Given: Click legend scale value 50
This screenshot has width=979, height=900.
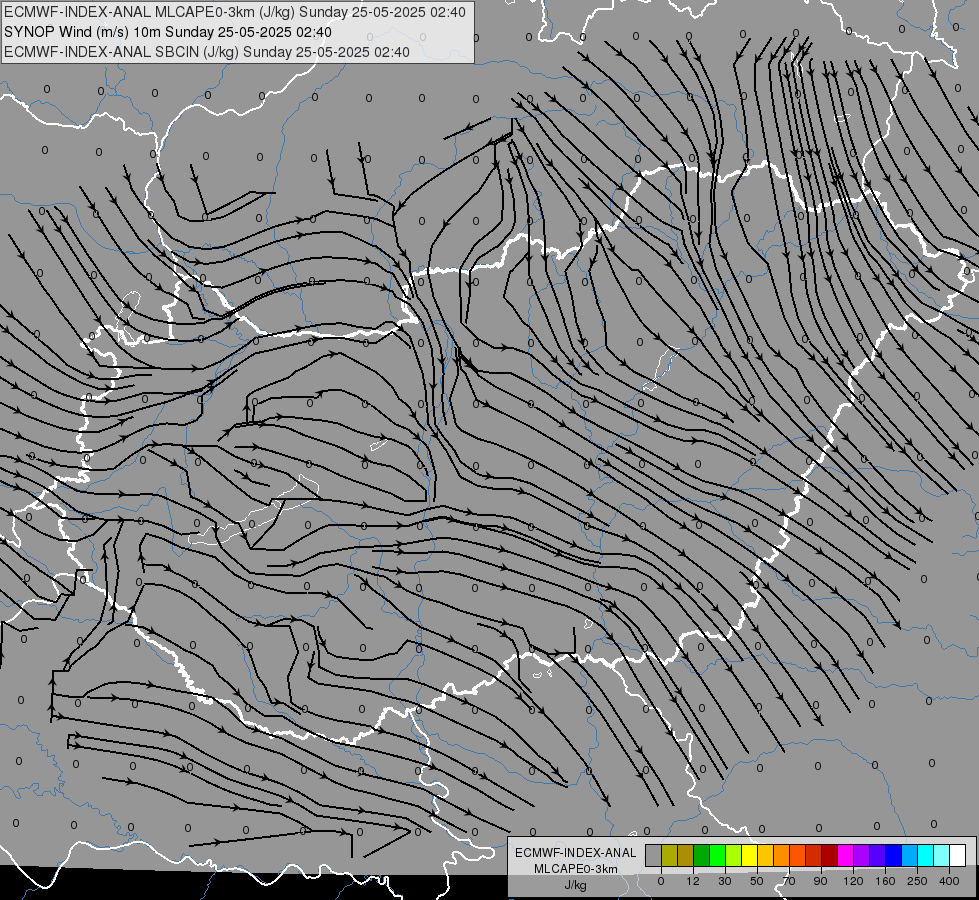Looking at the screenshot, I should click(757, 881).
